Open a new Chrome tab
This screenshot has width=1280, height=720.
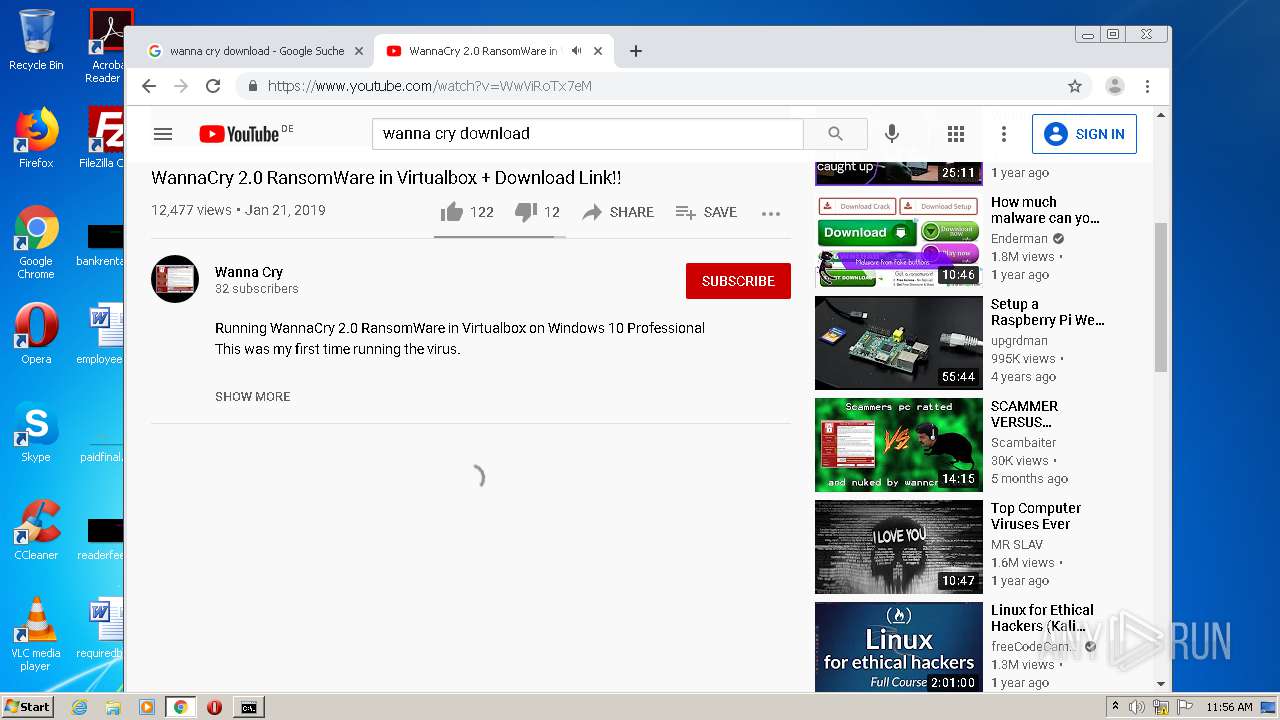tap(635, 51)
